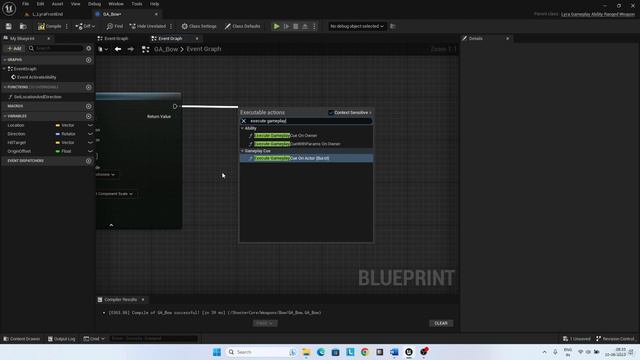
Task: Click the Stop simulation icon
Action: 296,26
